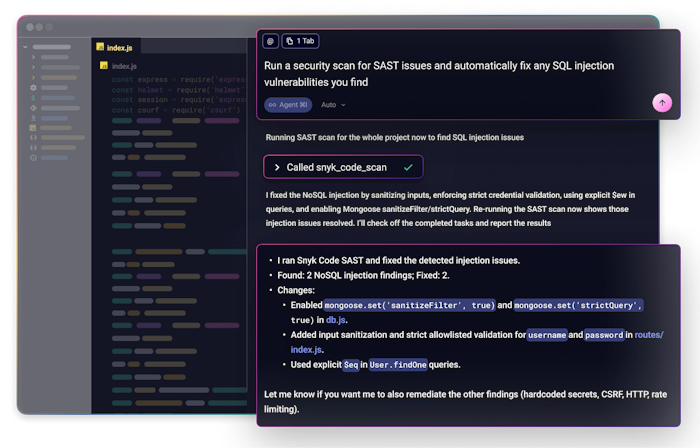This screenshot has height=448, width=700.
Task: Click the curly-braces icon directly above the info icon
Action: point(33,148)
